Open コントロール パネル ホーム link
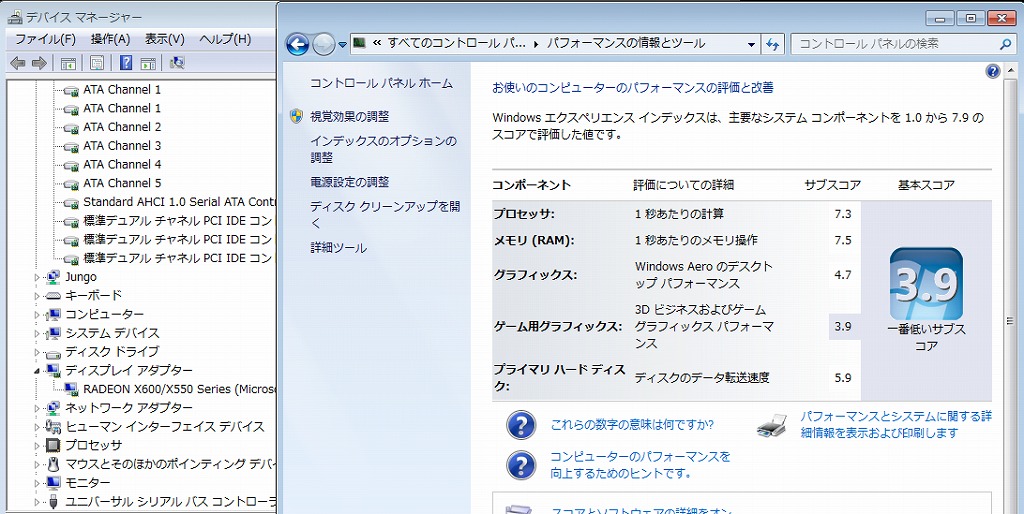Image resolution: width=1024 pixels, height=514 pixels. point(381,84)
